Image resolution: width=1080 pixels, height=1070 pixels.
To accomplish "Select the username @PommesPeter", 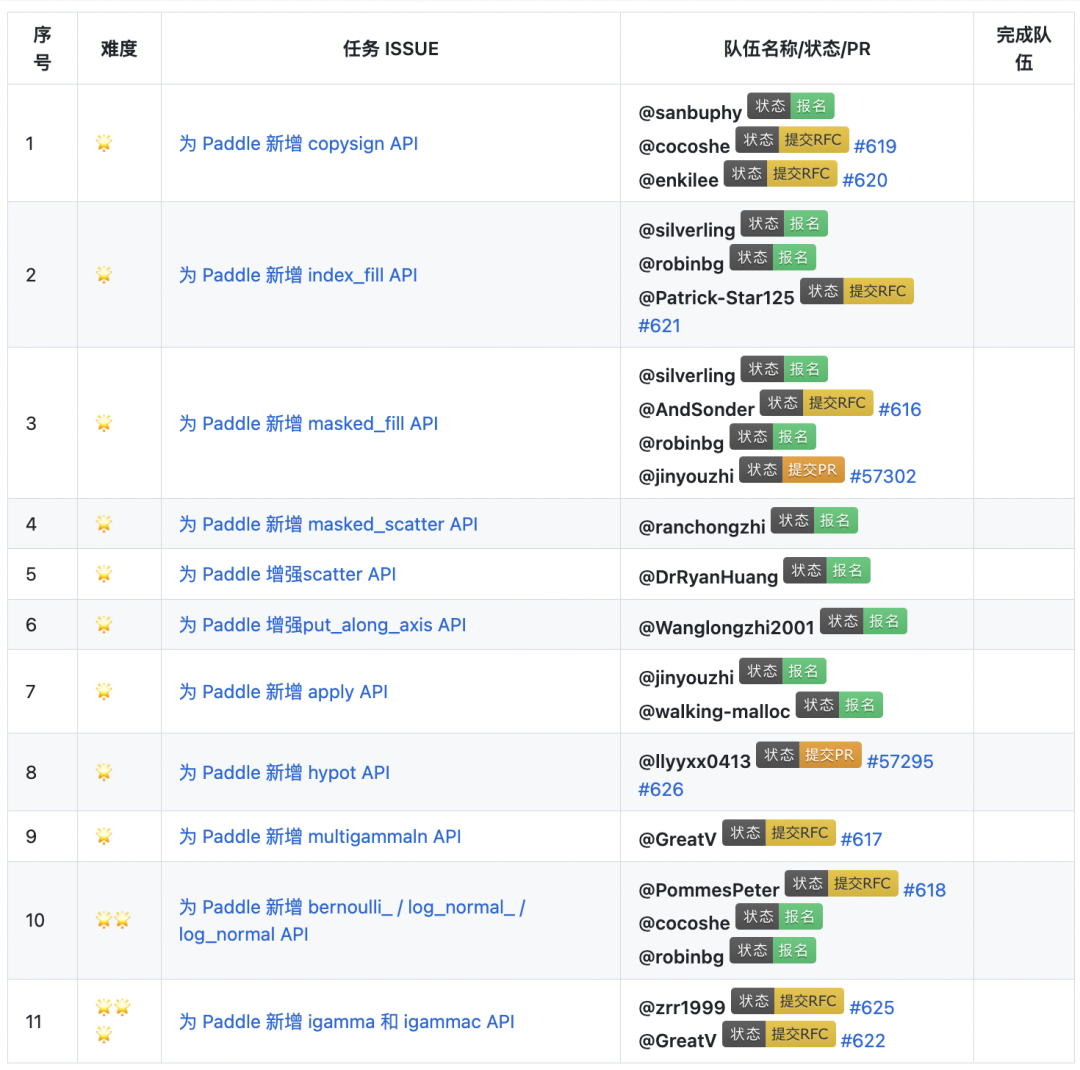I will click(709, 890).
